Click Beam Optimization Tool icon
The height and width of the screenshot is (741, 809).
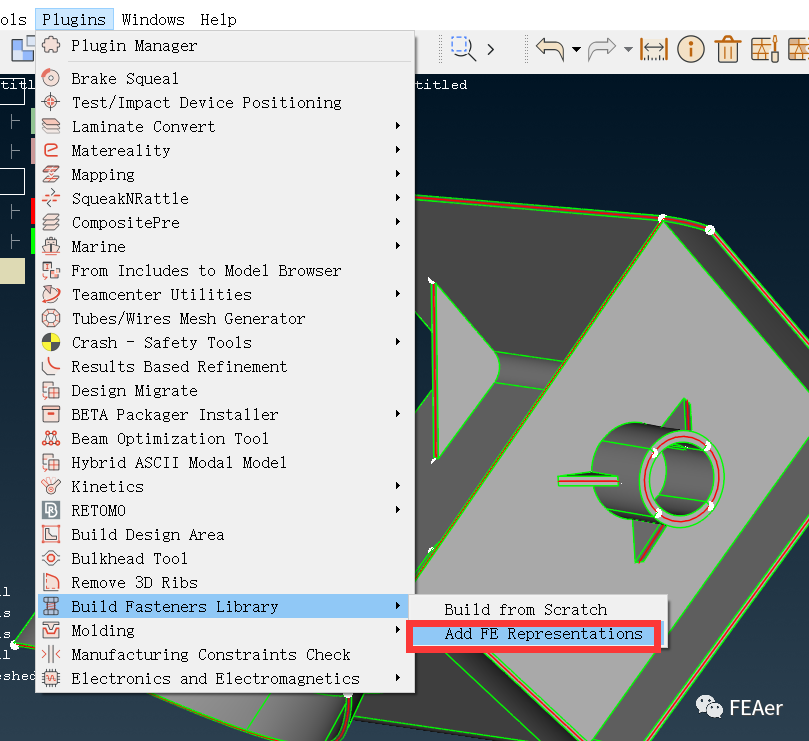pyautogui.click(x=51, y=438)
